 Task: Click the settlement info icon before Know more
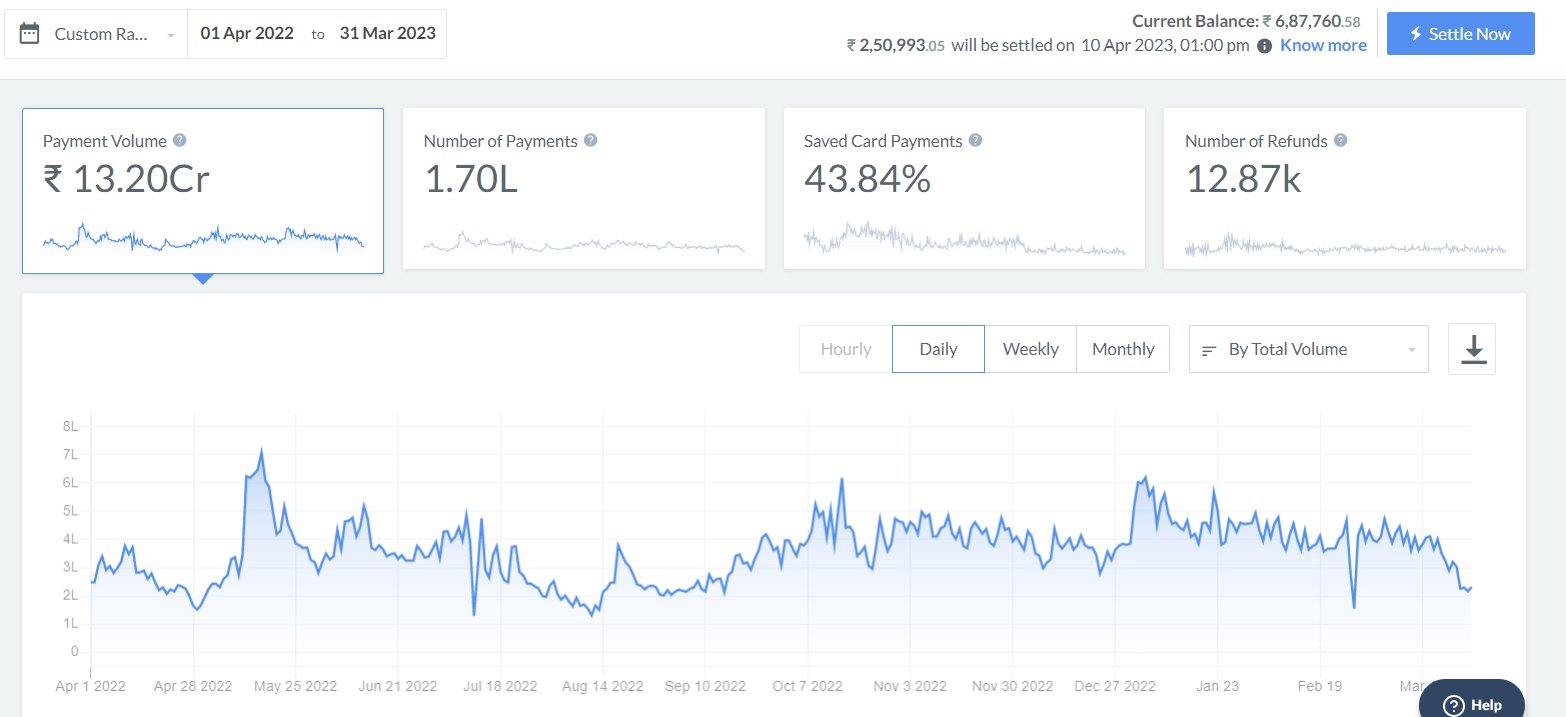pyautogui.click(x=1265, y=46)
